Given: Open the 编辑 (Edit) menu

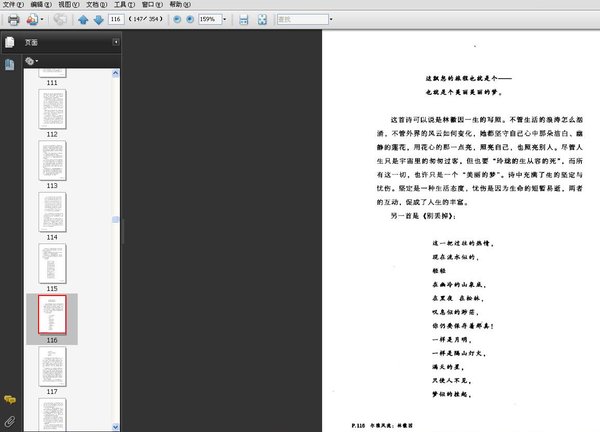Looking at the screenshot, I should pyautogui.click(x=41, y=5).
